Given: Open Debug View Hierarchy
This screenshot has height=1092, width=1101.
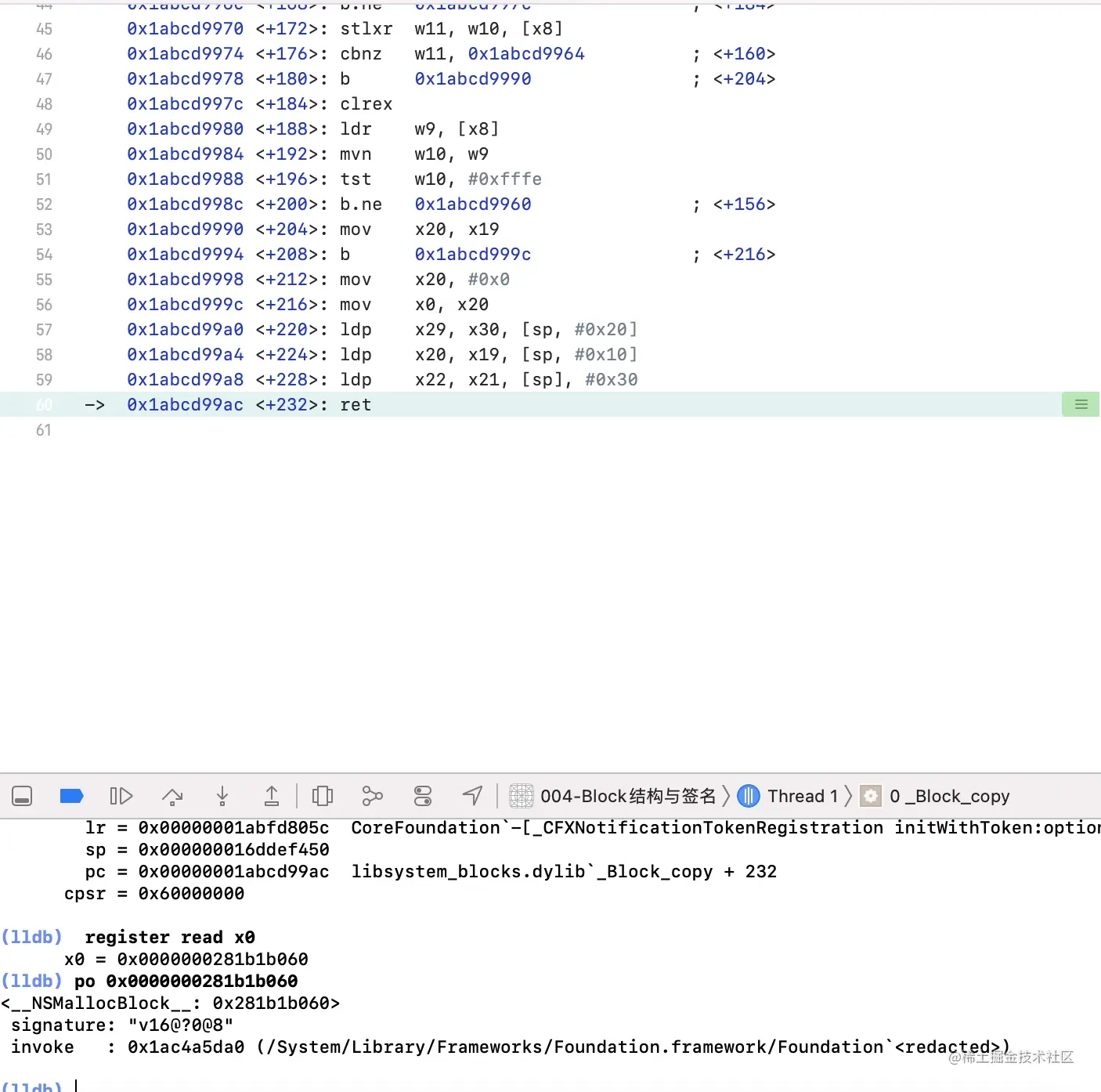Looking at the screenshot, I should [x=323, y=796].
